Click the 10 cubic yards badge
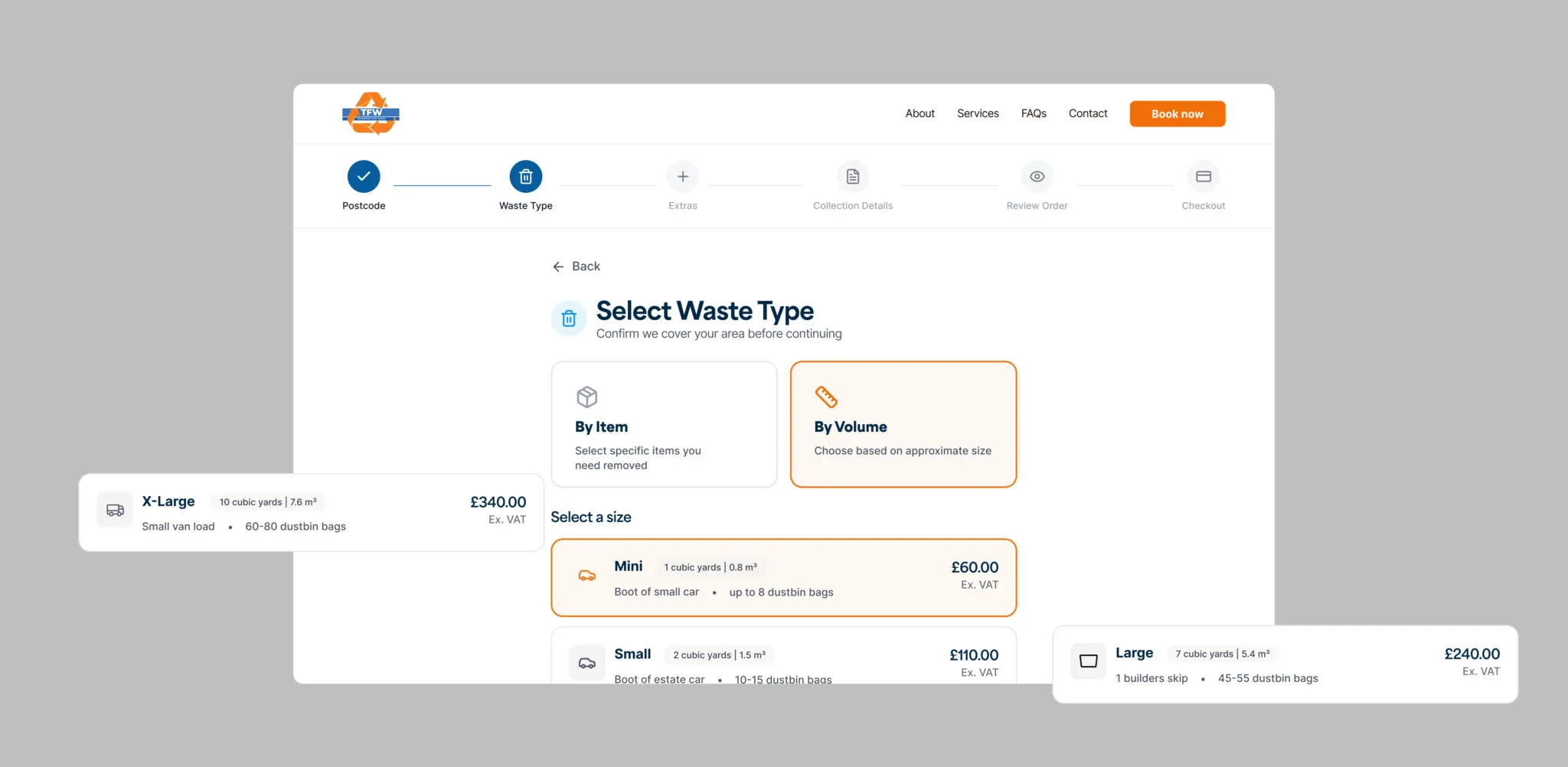 268,502
